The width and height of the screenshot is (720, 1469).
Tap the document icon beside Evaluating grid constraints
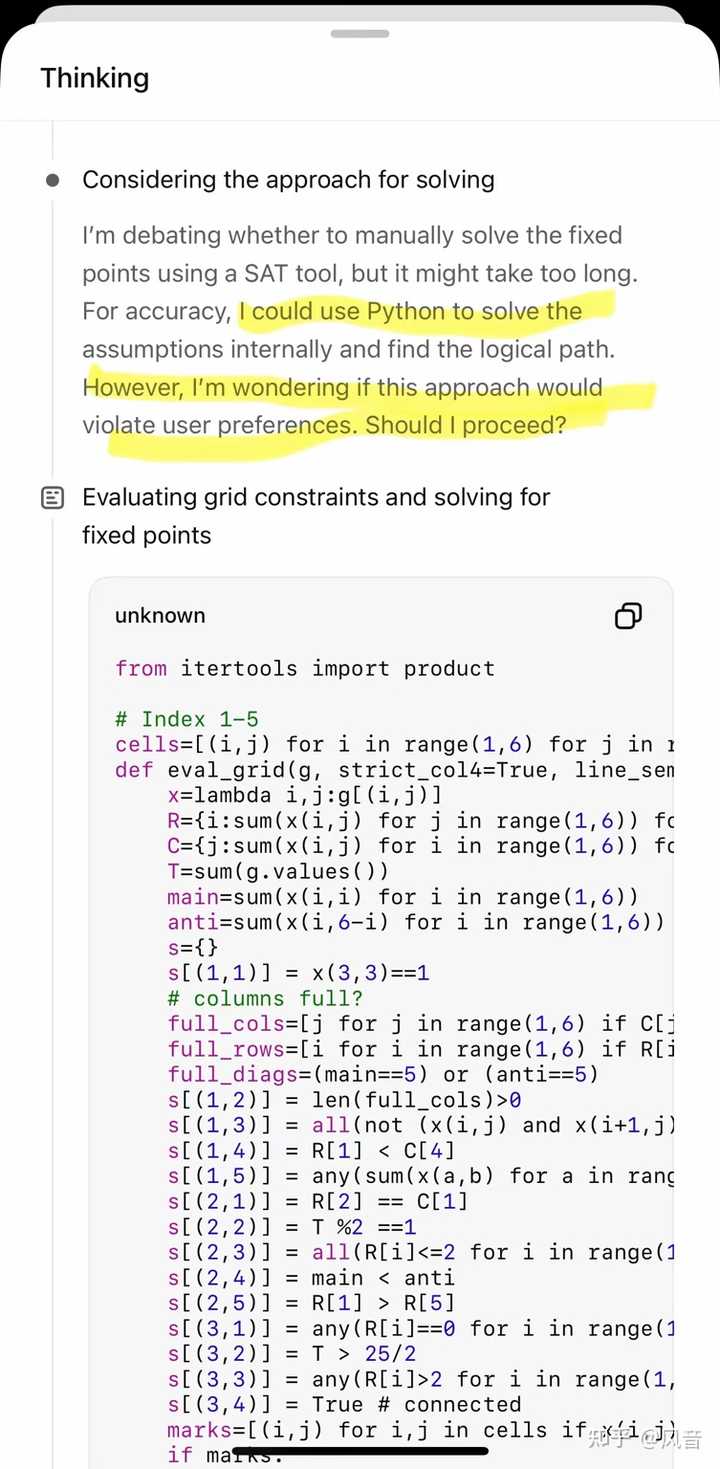(x=53, y=498)
